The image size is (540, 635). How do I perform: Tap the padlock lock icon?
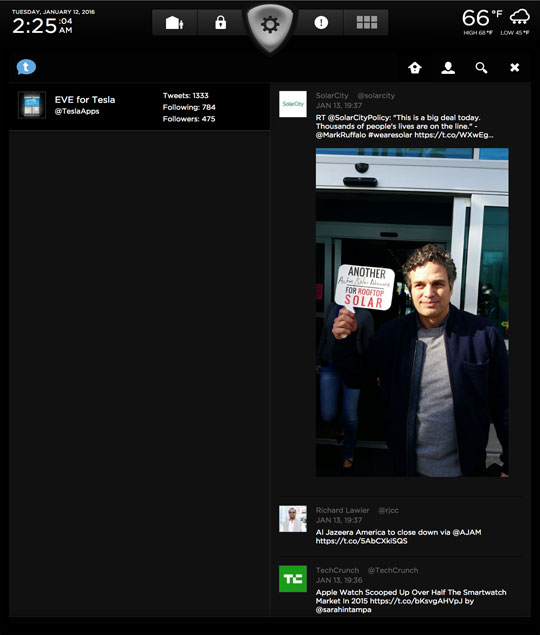click(x=220, y=22)
